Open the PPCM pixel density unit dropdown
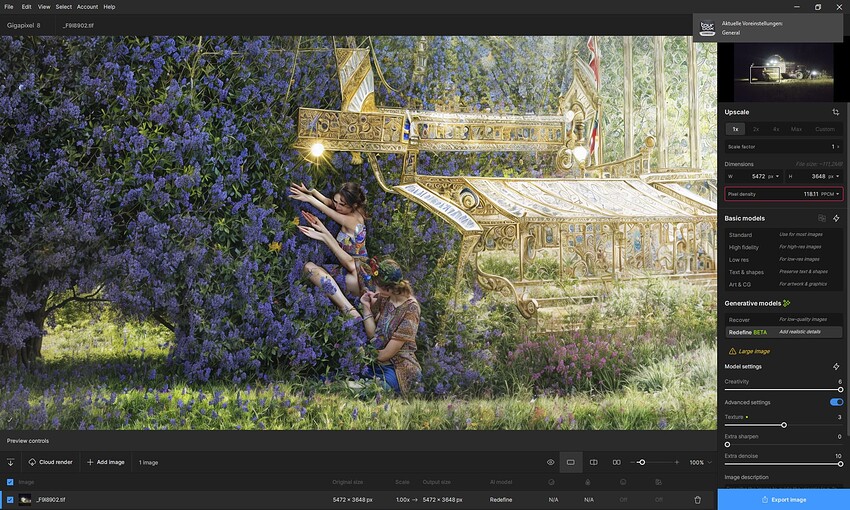This screenshot has height=510, width=850. (x=830, y=194)
